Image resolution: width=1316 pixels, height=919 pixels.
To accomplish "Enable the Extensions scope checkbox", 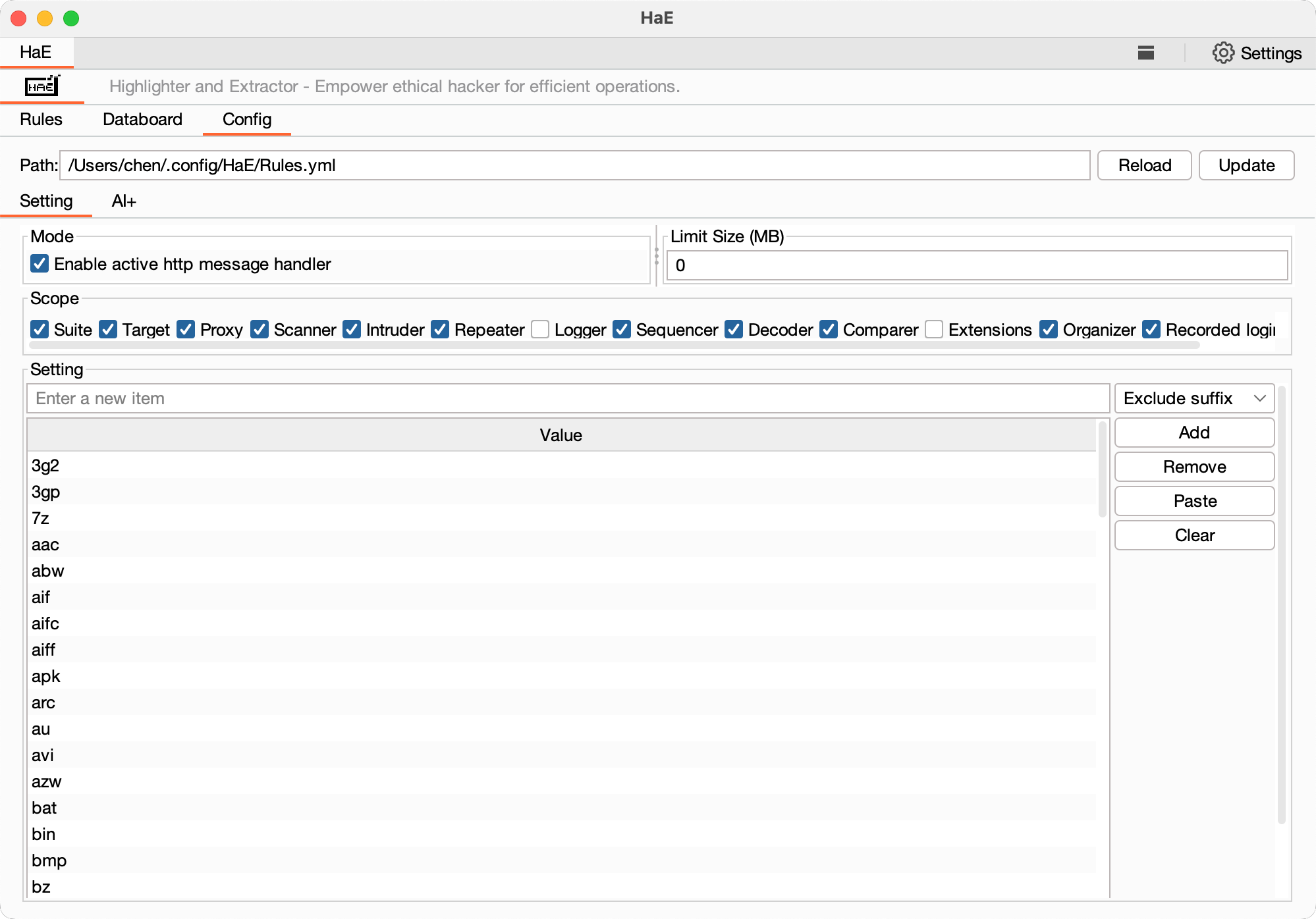I will click(x=934, y=329).
